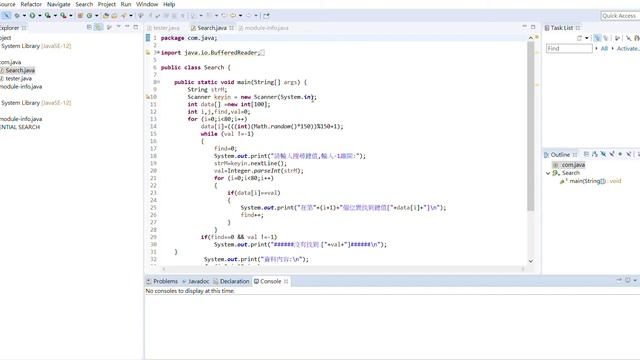Switch to tester.java editor tab
The width and height of the screenshot is (640, 360).
163,28
